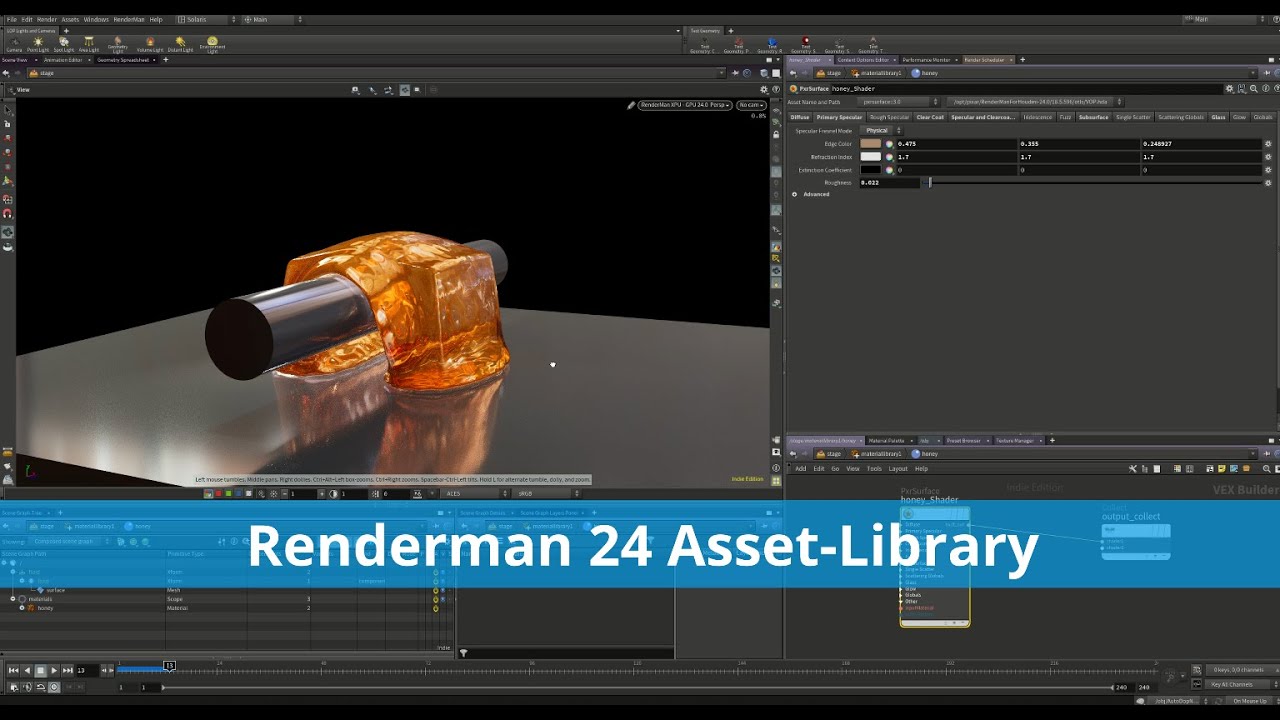The width and height of the screenshot is (1280, 720).
Task: Click the parameter gear icon next to honey_Shader
Action: [1229, 88]
